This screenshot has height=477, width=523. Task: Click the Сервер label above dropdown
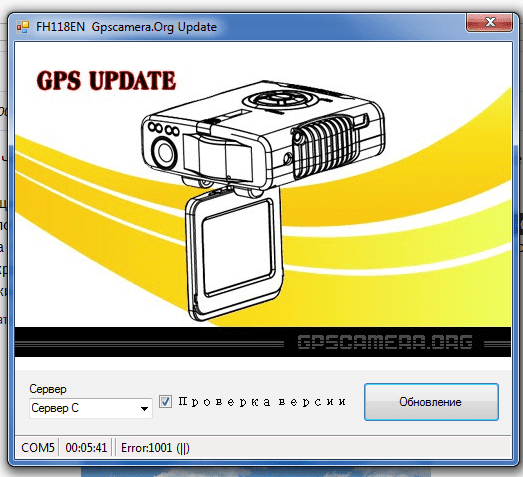48,389
